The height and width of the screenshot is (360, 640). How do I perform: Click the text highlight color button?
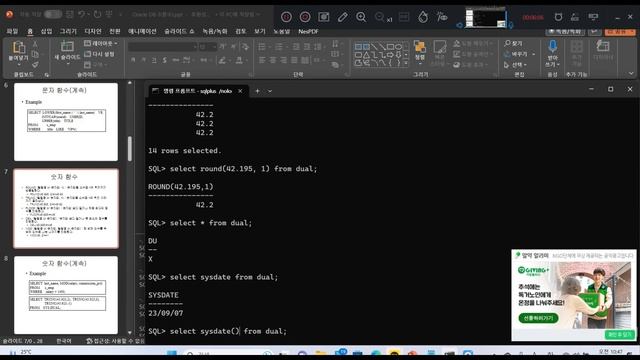click(222, 60)
